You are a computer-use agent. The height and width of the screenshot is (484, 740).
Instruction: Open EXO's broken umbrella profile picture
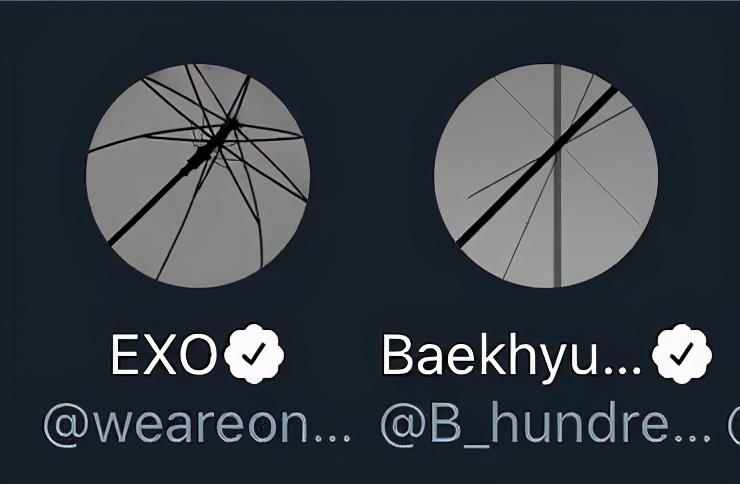[198, 175]
